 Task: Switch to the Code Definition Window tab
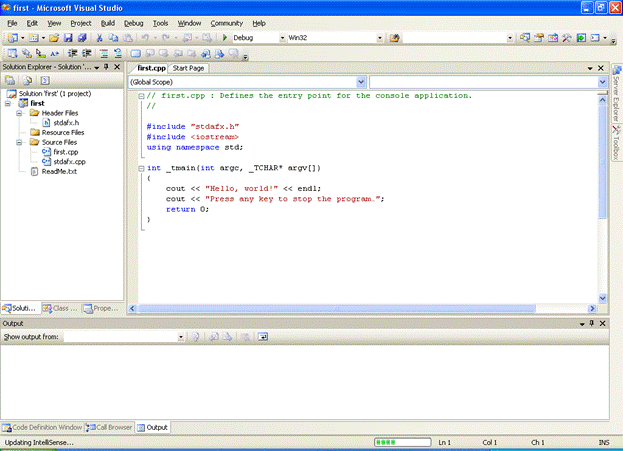[42, 428]
